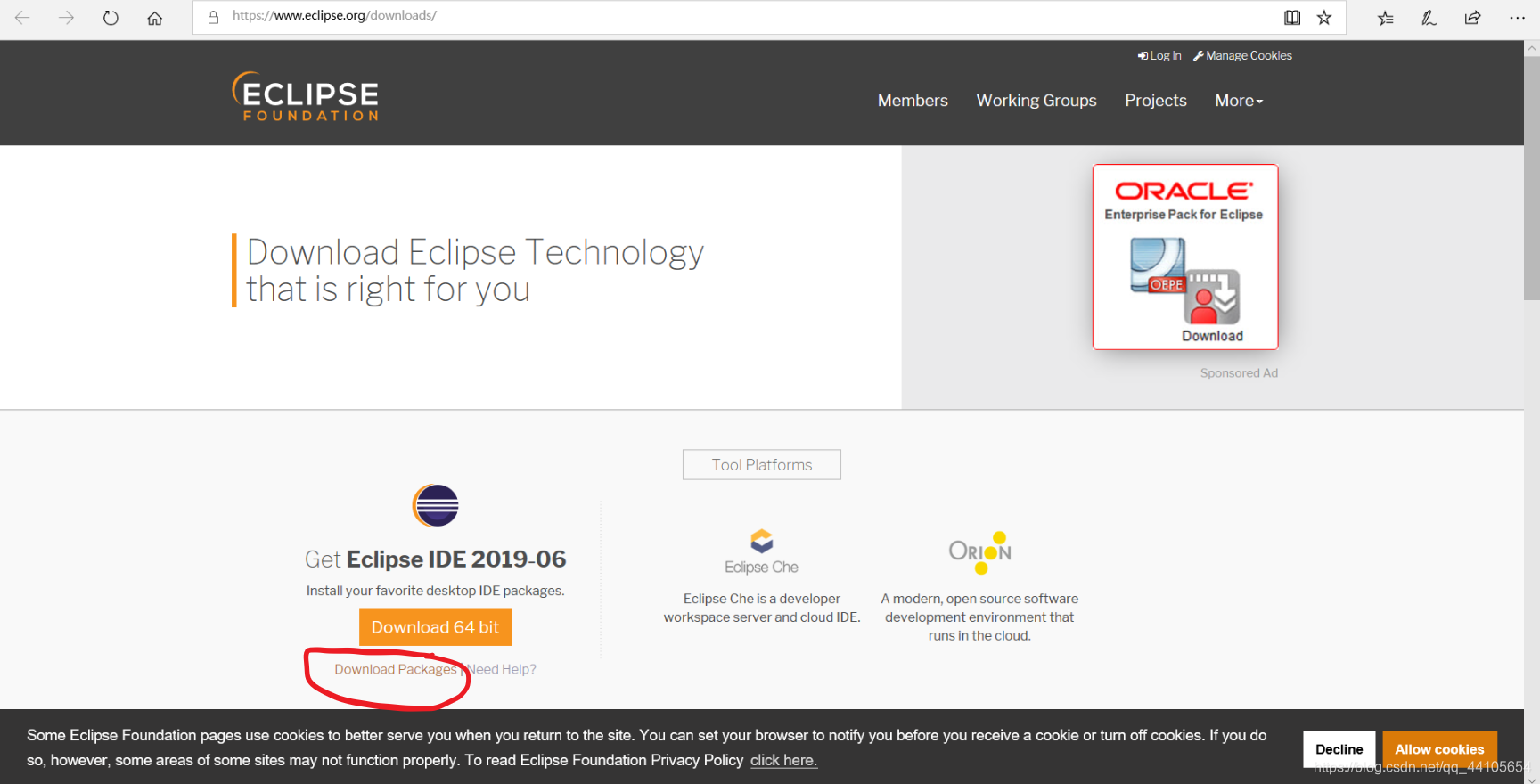This screenshot has width=1540, height=784.
Task: Open Manage Cookies link
Action: [x=1243, y=55]
